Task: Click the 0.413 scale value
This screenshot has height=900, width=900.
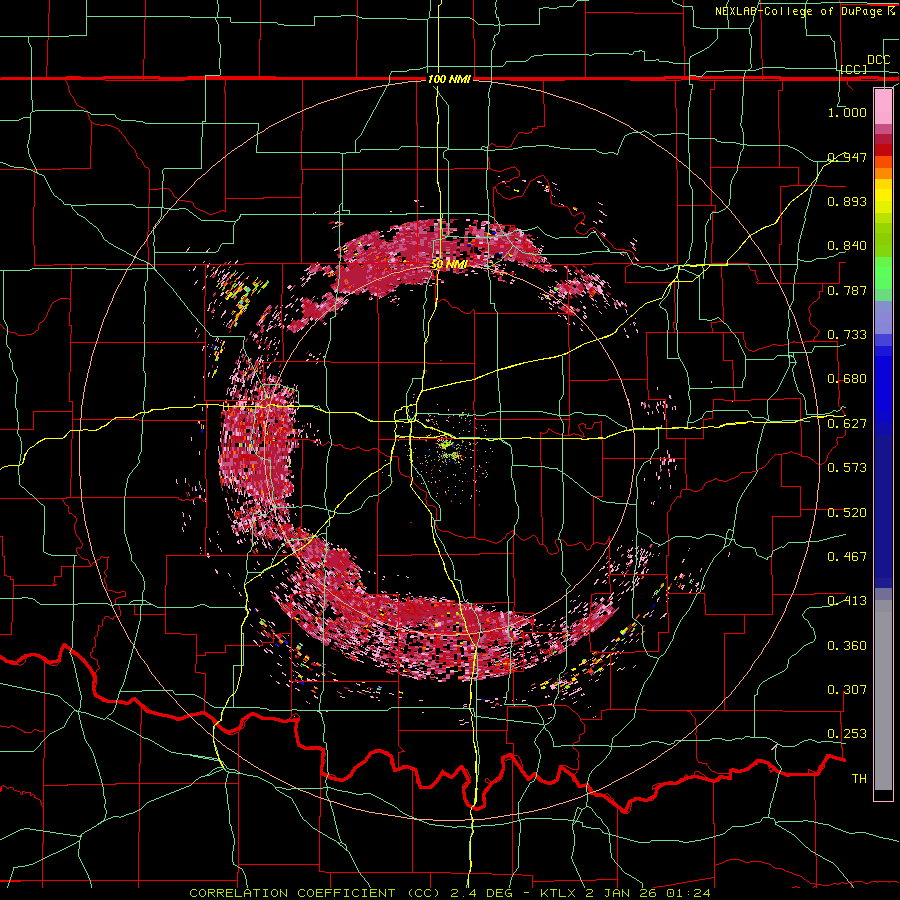Action: pos(847,600)
